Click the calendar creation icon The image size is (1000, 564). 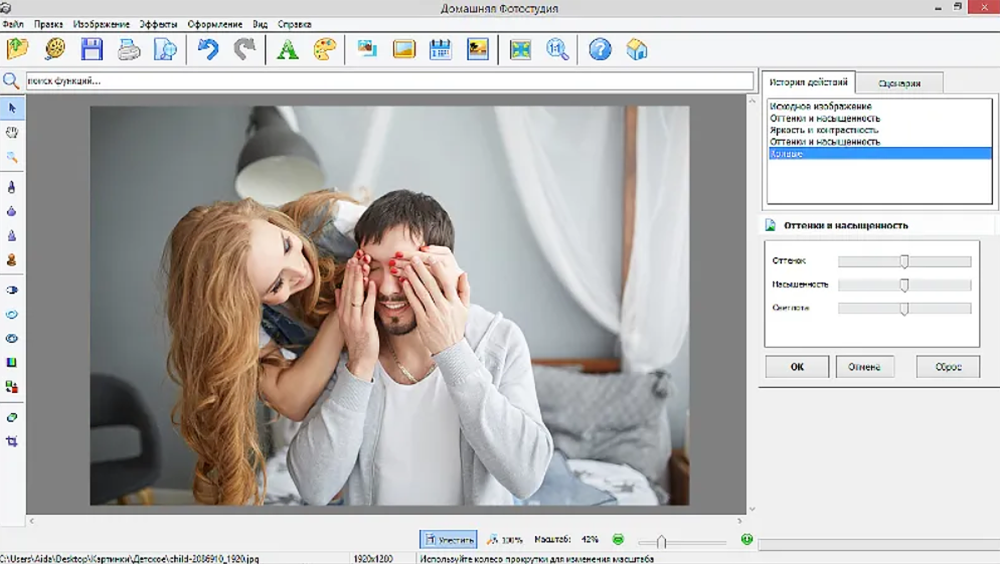pos(440,49)
